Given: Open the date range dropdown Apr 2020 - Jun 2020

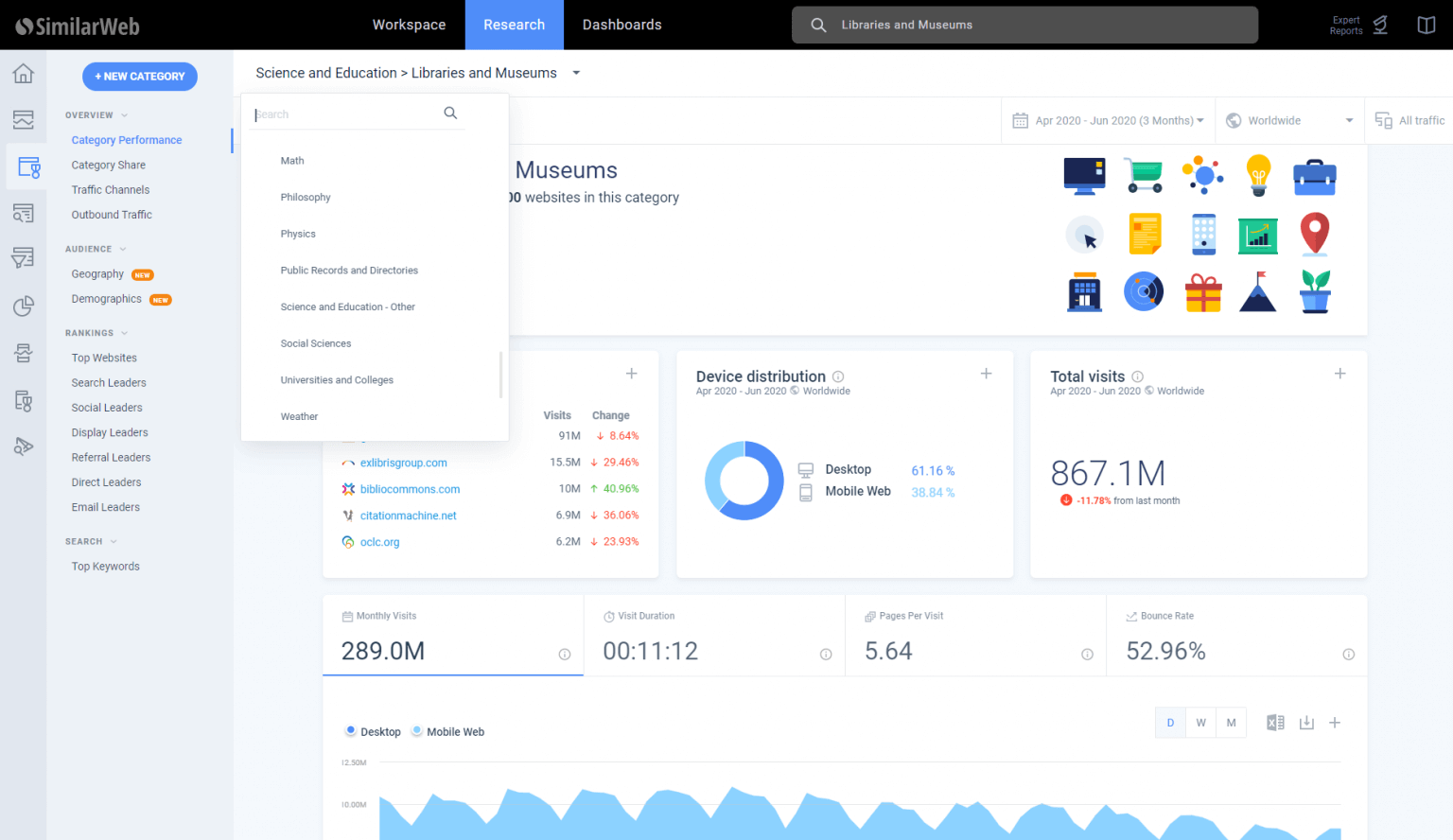Looking at the screenshot, I should 1108,120.
